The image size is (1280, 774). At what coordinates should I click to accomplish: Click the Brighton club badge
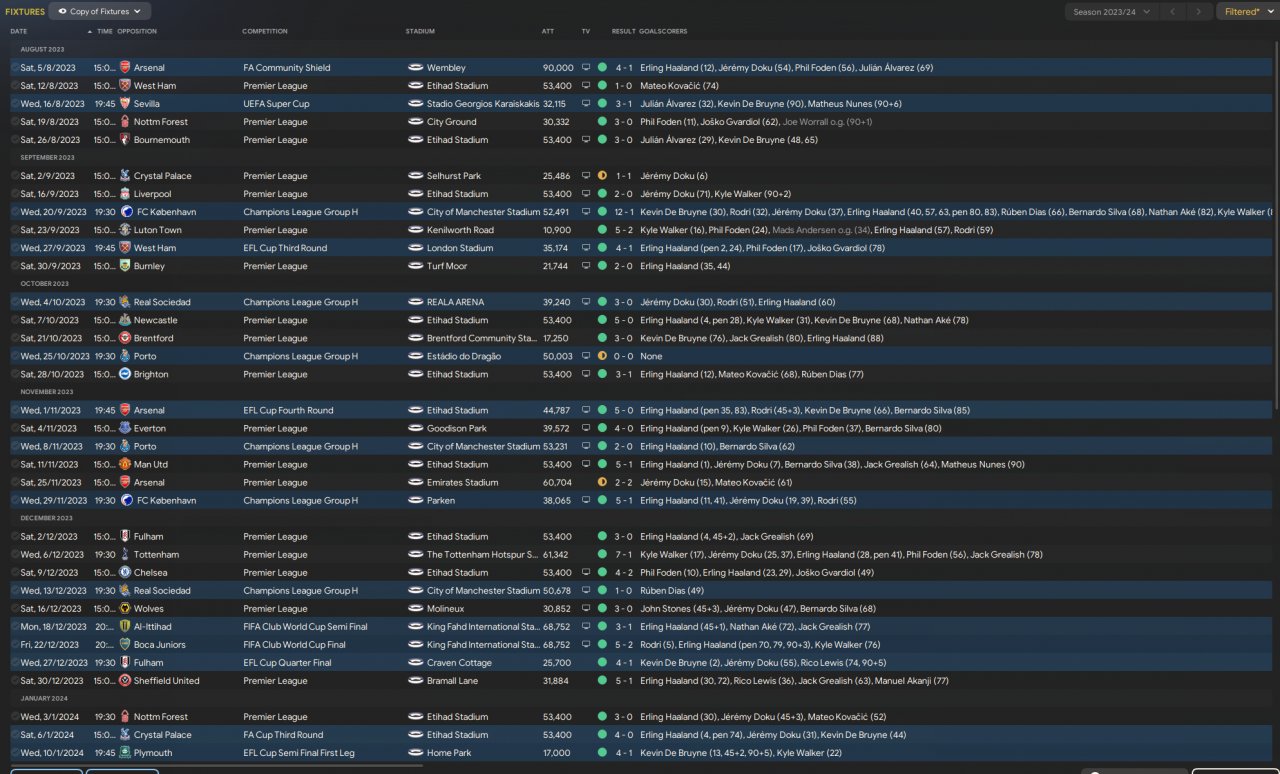[x=125, y=374]
